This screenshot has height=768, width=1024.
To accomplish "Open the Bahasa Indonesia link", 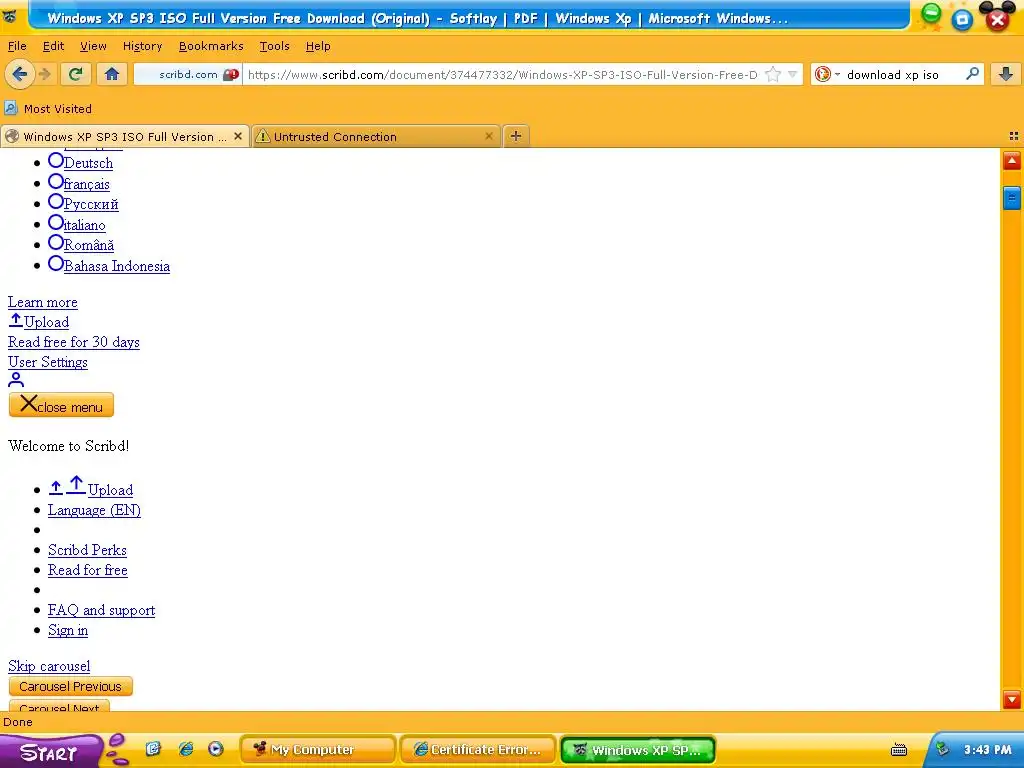I will [x=117, y=266].
